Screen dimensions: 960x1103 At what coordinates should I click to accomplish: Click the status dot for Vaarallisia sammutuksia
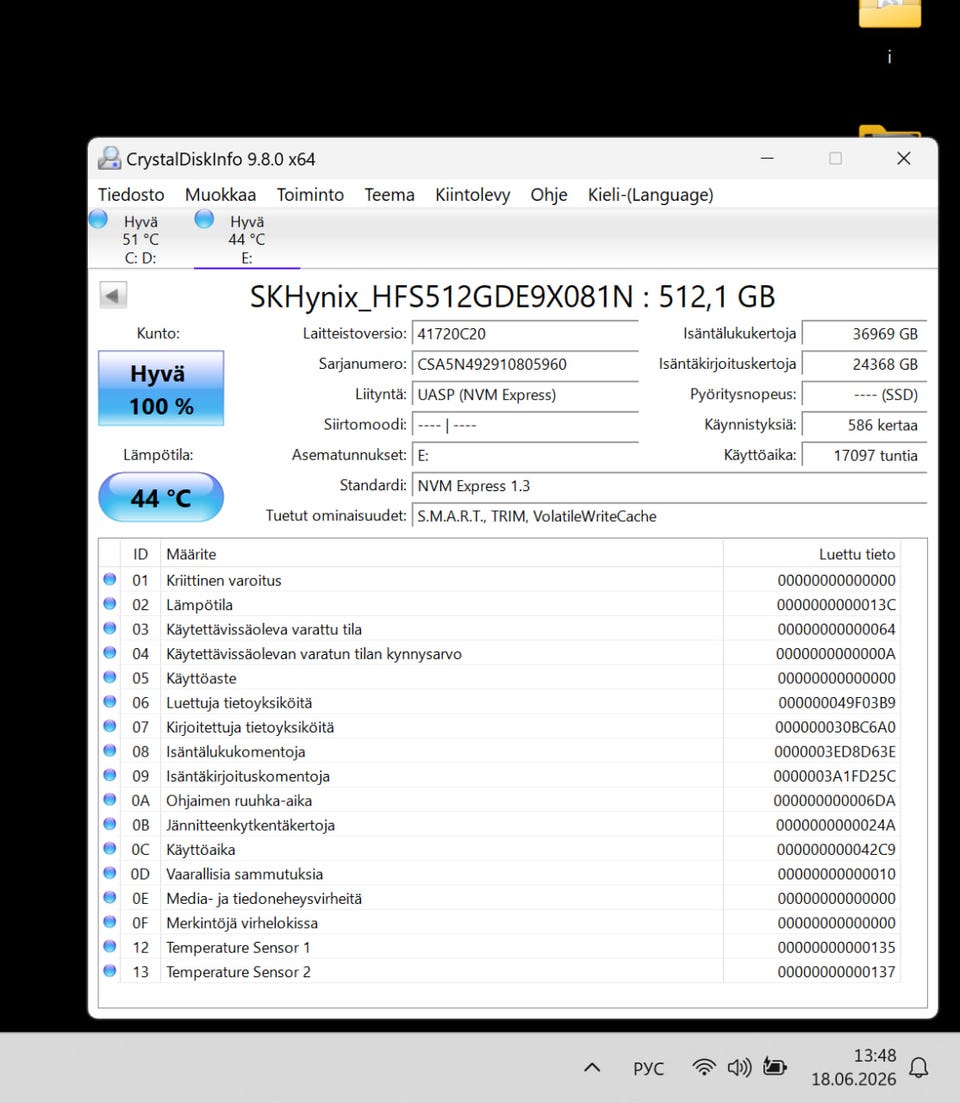coord(110,873)
